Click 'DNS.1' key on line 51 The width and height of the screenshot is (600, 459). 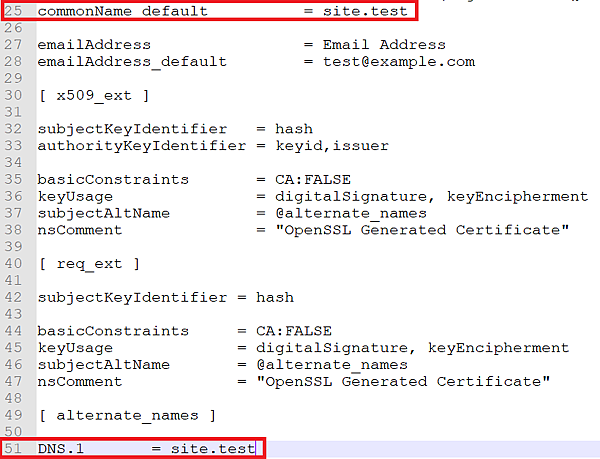coord(60,449)
